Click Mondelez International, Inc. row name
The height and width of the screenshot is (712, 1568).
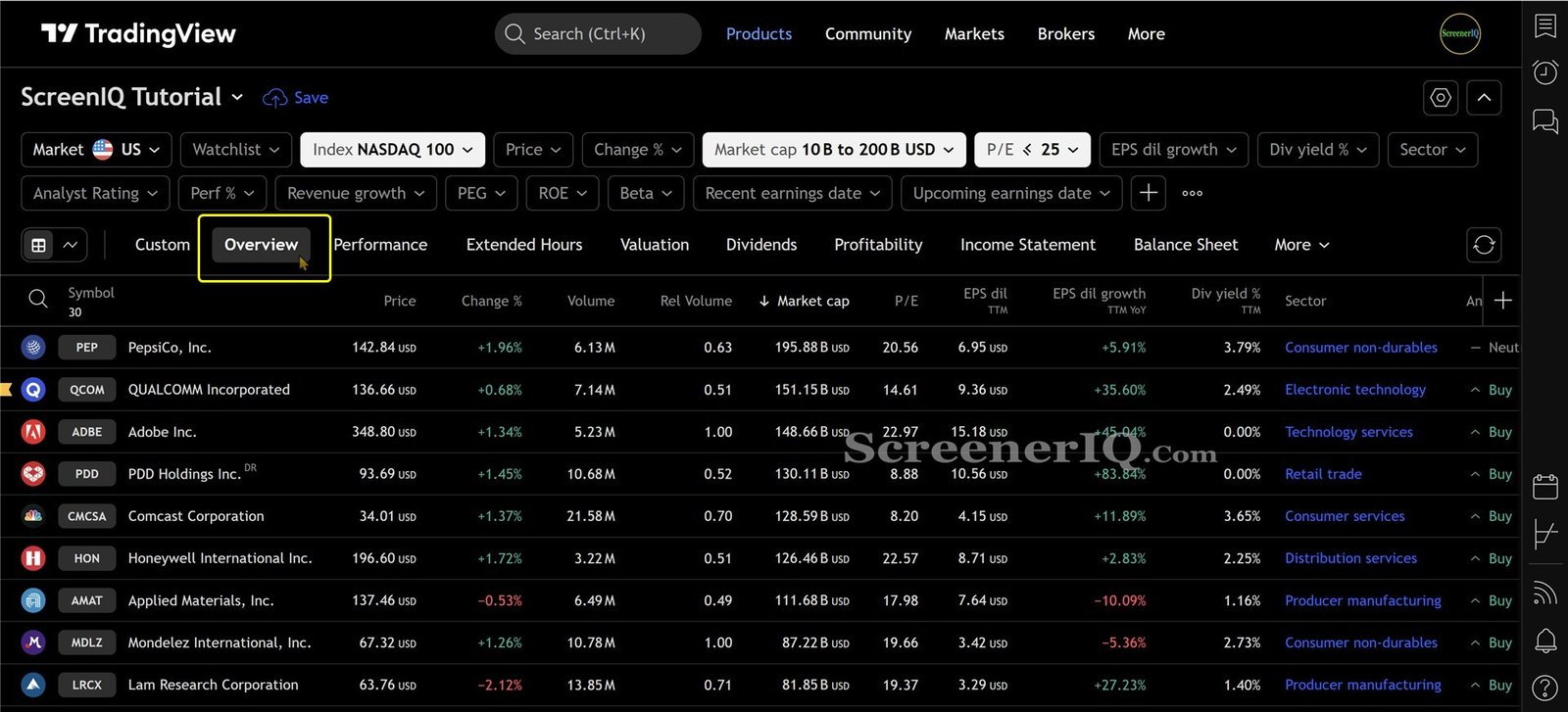coord(220,642)
